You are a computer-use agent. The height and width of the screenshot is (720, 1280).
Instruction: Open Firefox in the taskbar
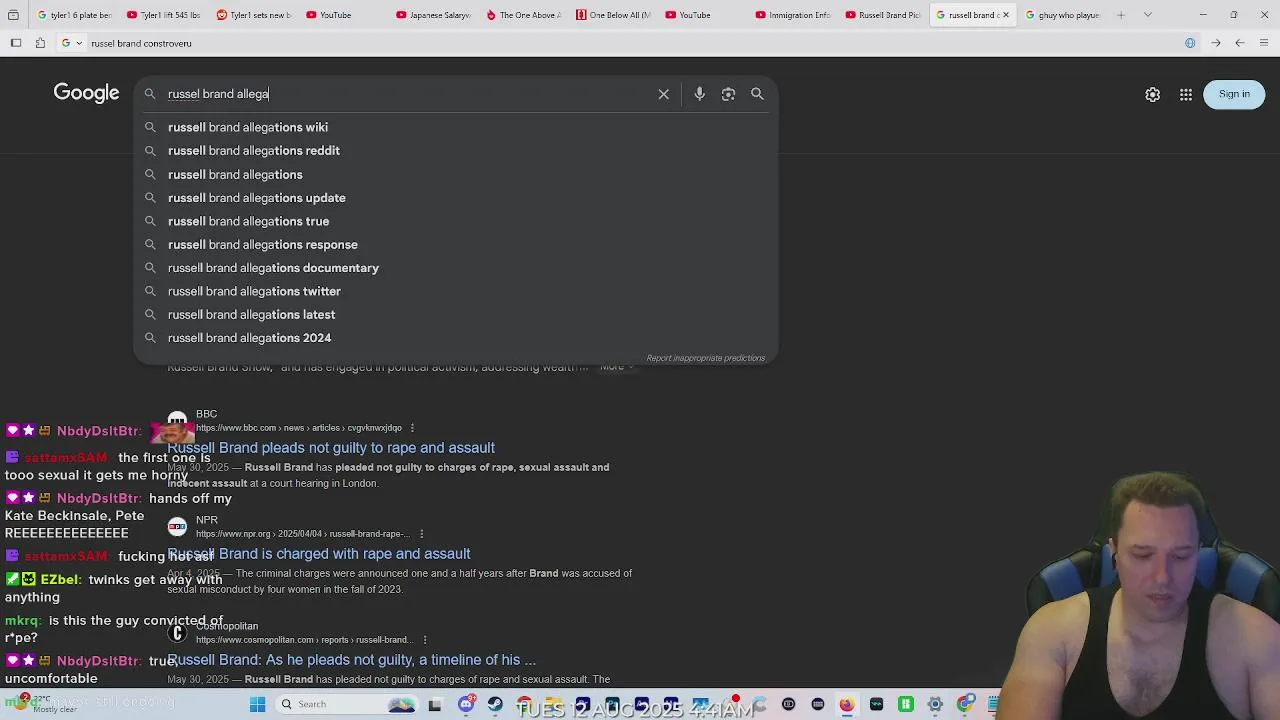[847, 704]
